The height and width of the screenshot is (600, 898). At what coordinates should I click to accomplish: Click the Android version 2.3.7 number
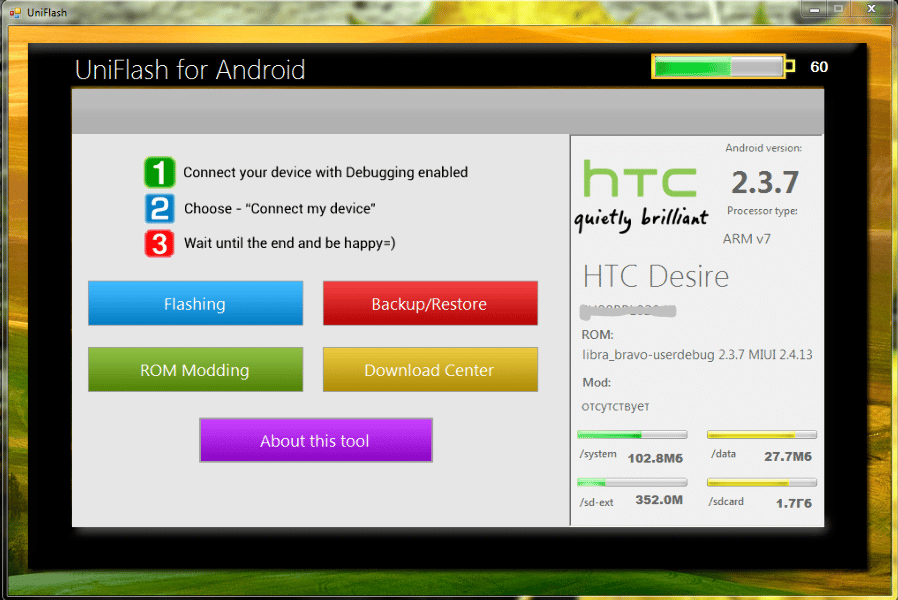(x=764, y=182)
